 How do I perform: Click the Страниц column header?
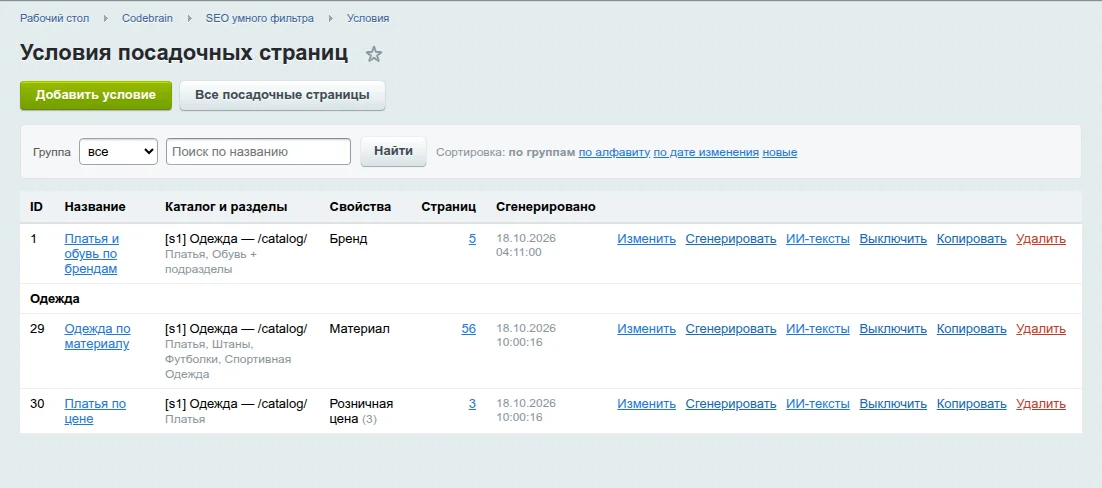coord(448,207)
